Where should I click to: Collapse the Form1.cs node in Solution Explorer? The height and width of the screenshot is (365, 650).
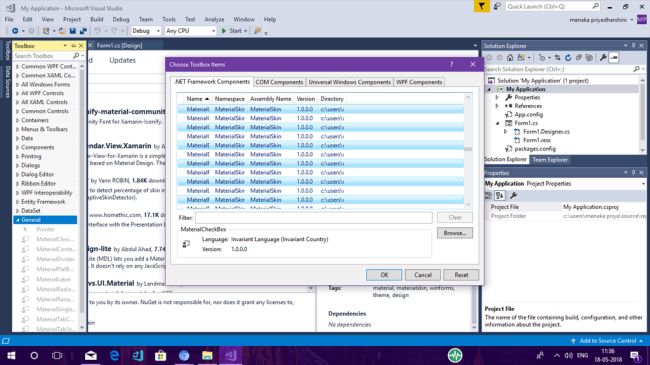click(x=497, y=123)
